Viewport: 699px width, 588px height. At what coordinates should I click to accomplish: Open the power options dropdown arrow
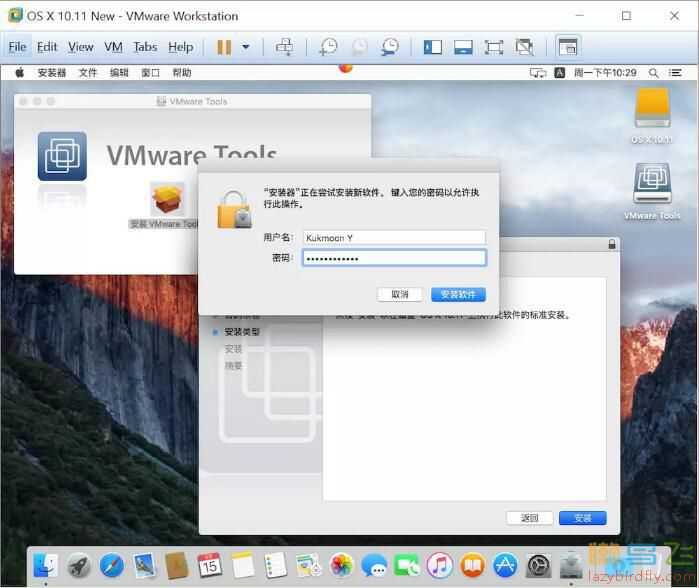(x=246, y=47)
